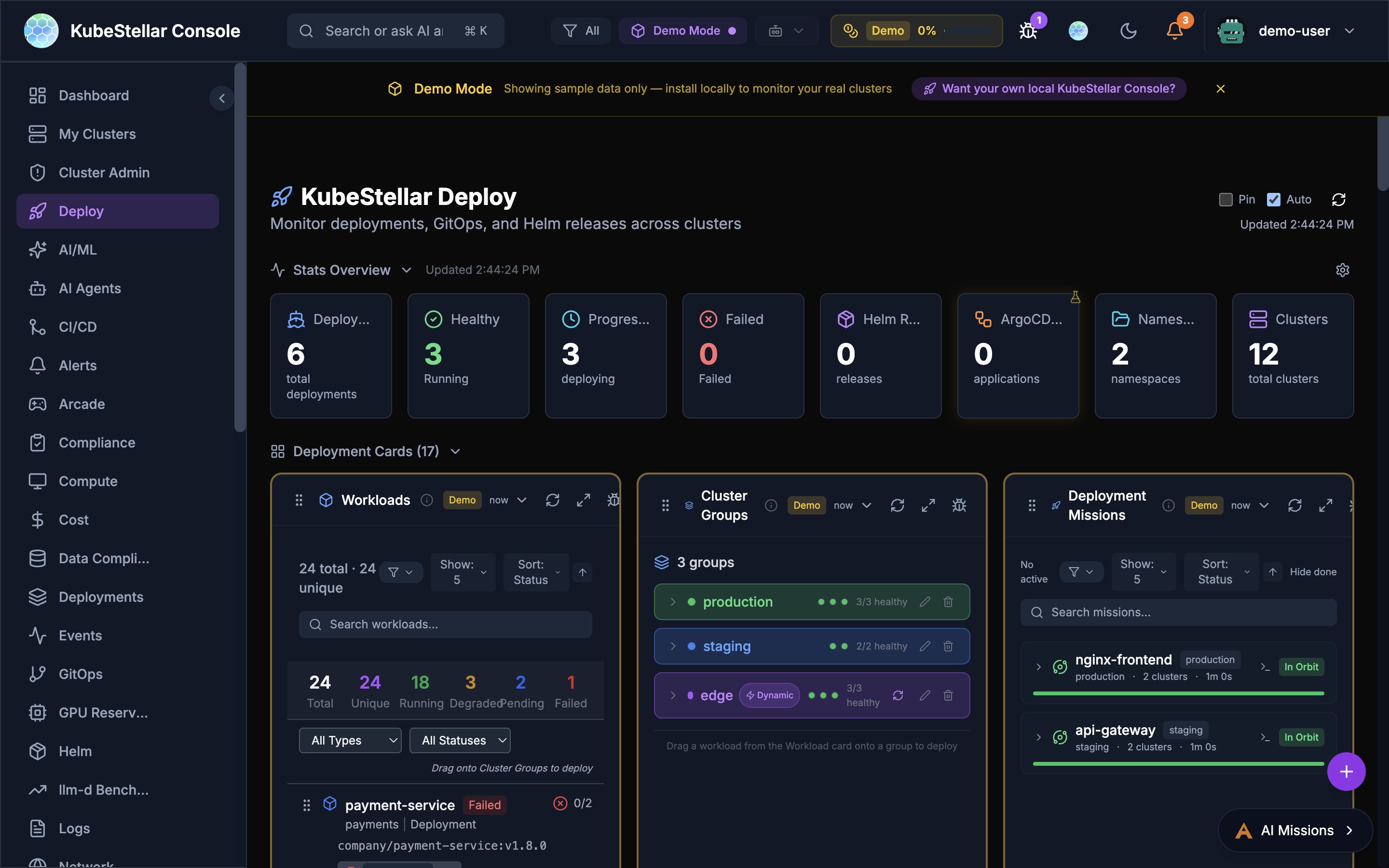Open the GitOps section in the sidebar
This screenshot has height=868, width=1389.
81,674
